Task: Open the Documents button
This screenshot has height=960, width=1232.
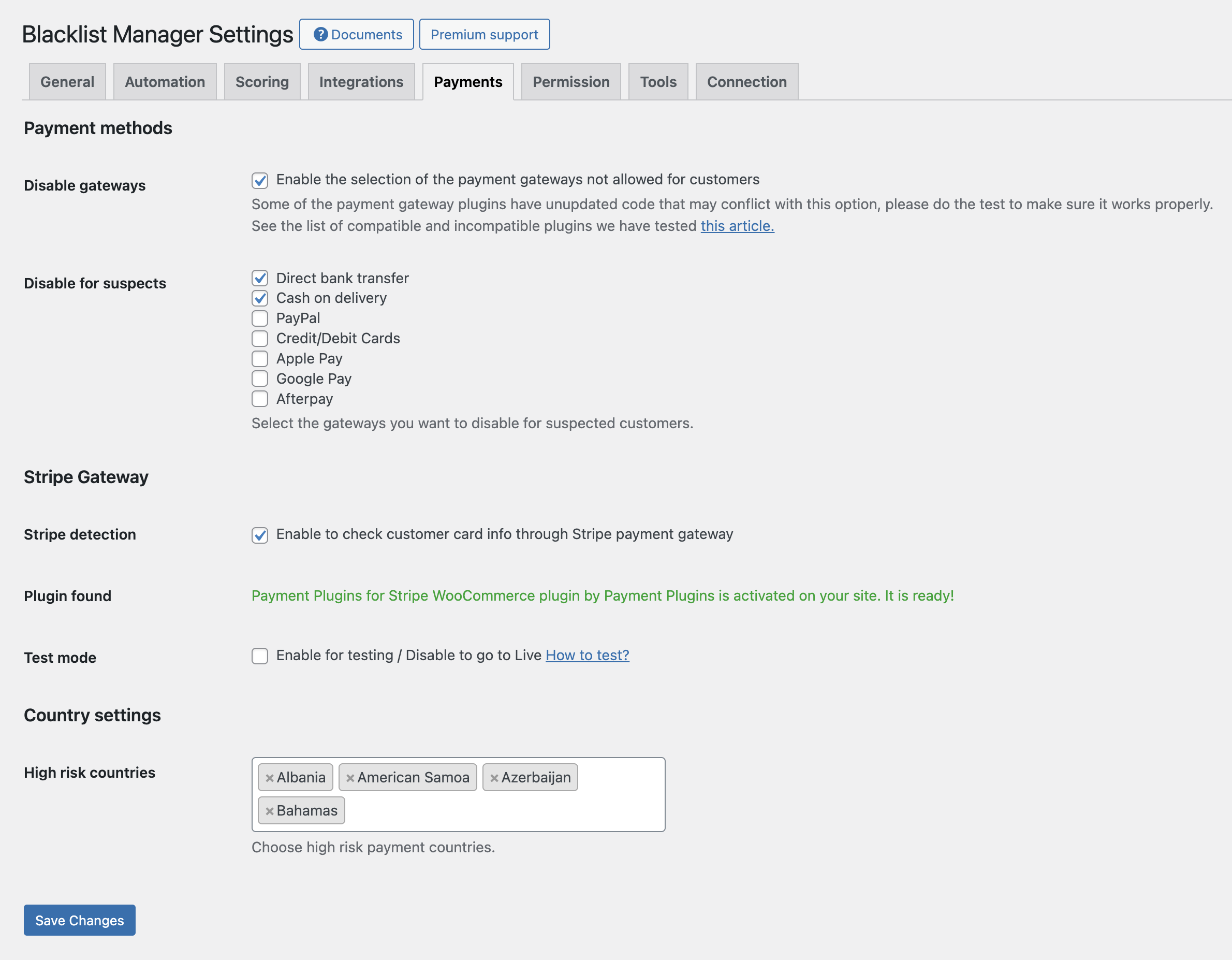Action: point(357,34)
